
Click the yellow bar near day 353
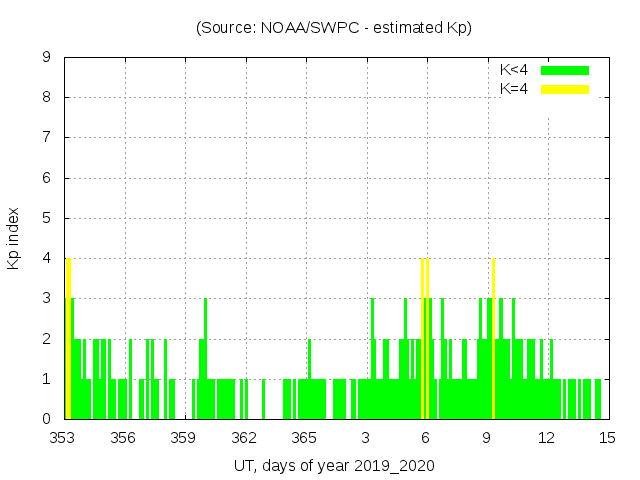tap(68, 340)
